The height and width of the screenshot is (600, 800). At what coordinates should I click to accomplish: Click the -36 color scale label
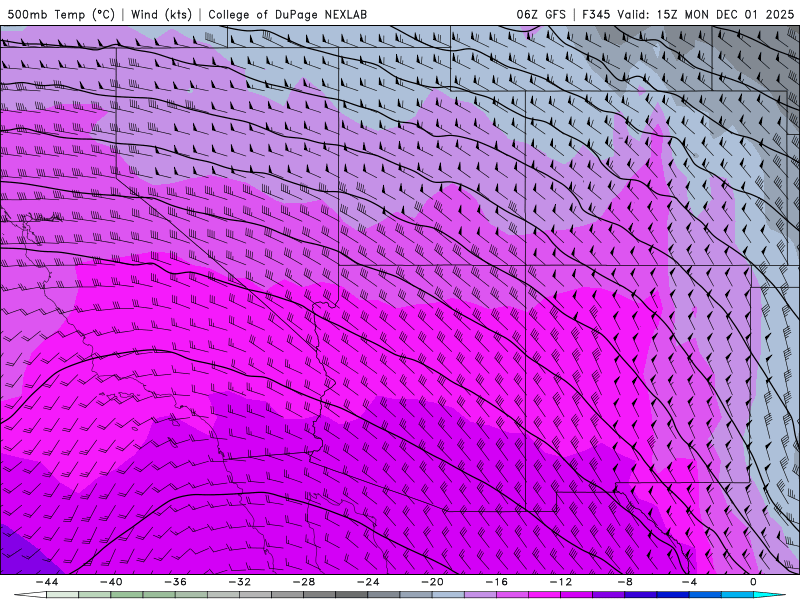pyautogui.click(x=175, y=582)
